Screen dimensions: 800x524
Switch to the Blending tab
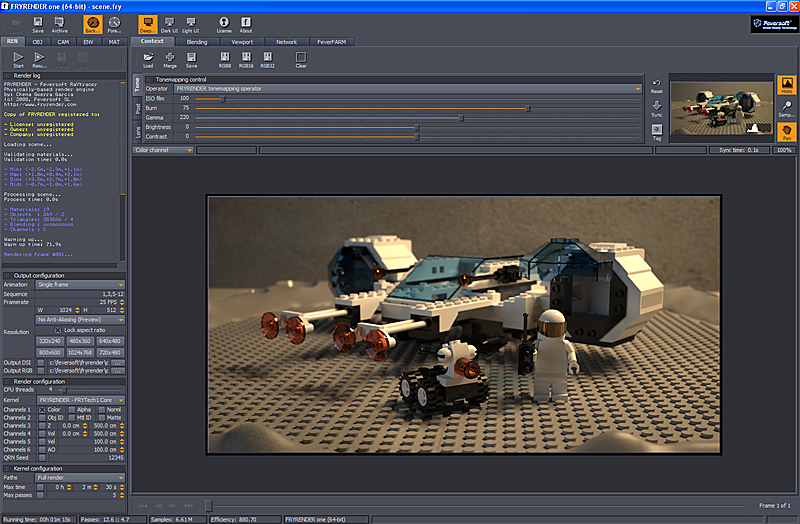coord(197,42)
